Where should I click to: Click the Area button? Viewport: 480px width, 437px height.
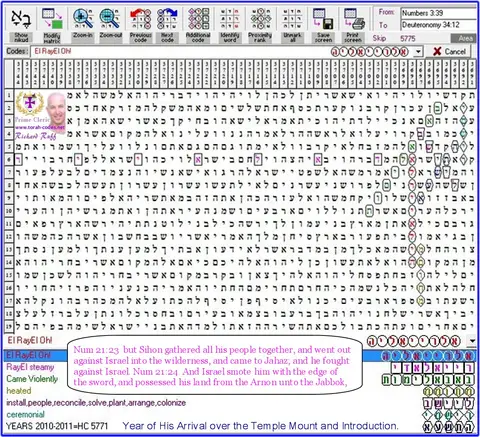click(464, 38)
